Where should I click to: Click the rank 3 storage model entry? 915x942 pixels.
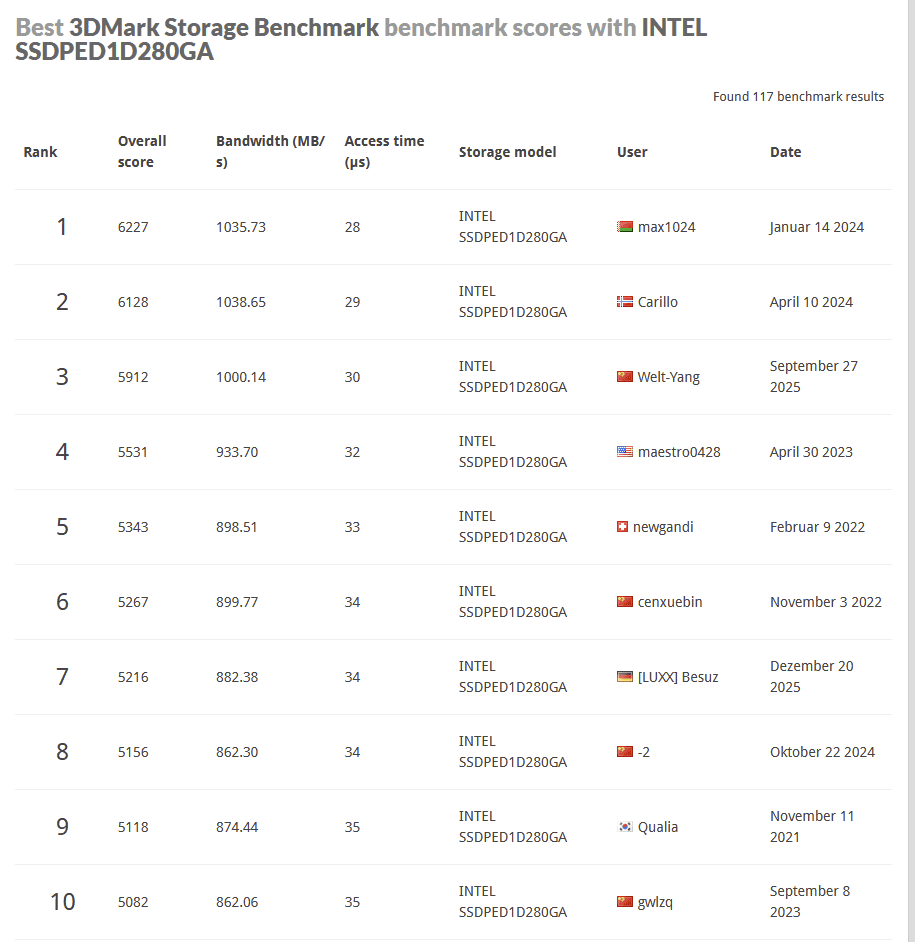pyautogui.click(x=512, y=377)
